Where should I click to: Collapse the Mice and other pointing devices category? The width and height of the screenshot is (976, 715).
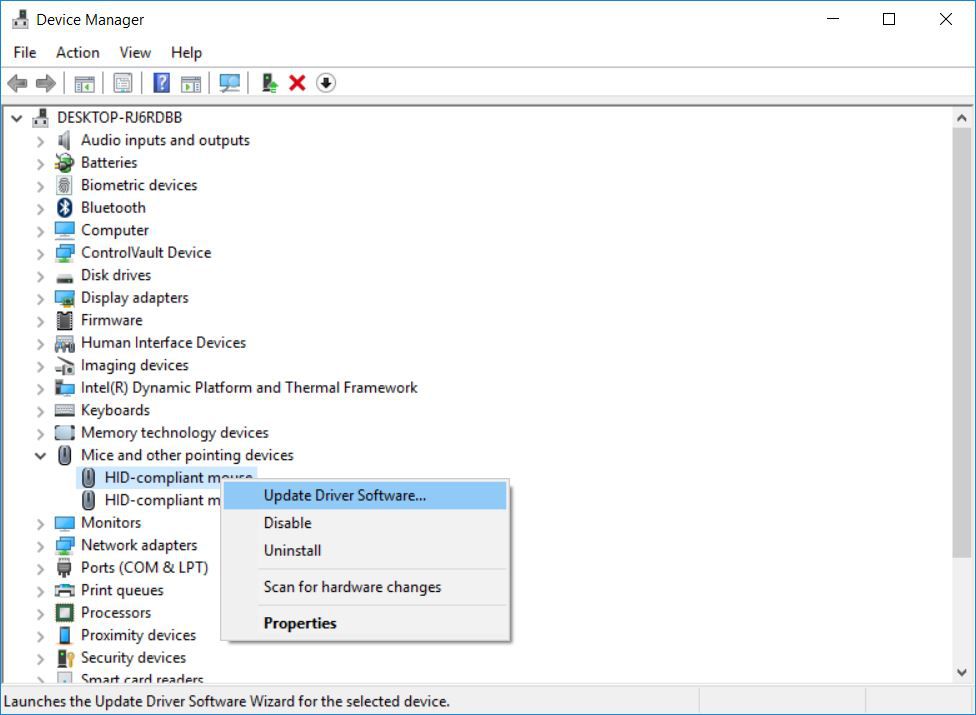pos(40,455)
